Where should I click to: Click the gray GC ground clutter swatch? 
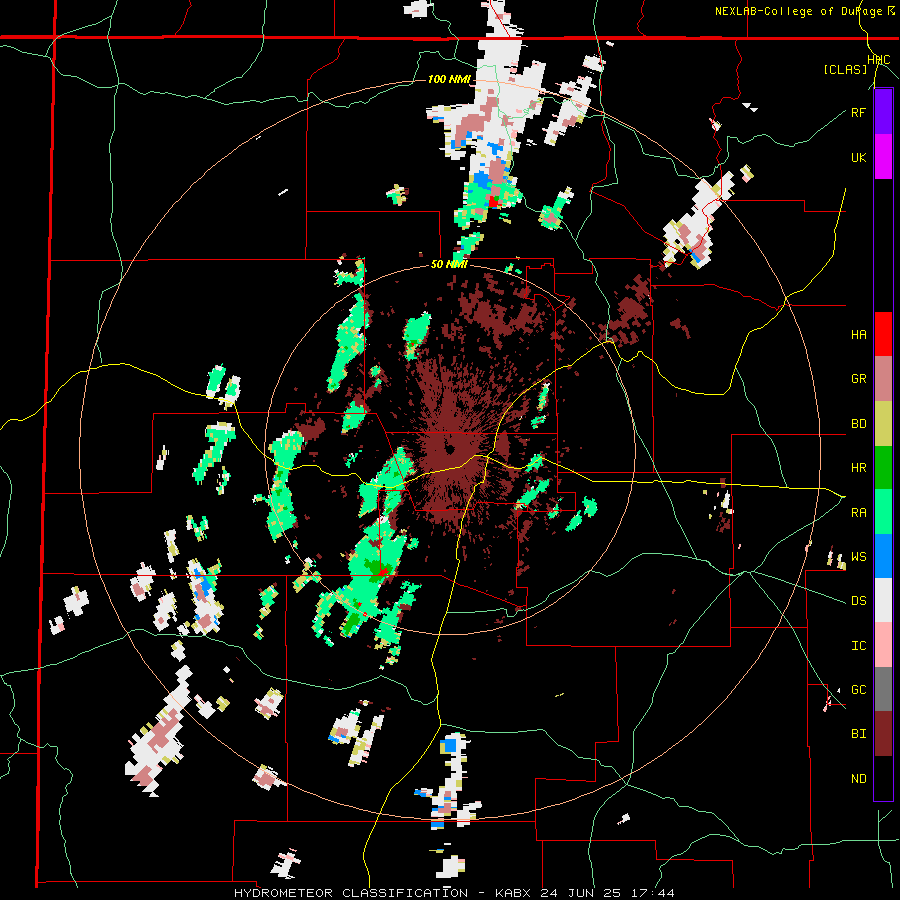883,689
